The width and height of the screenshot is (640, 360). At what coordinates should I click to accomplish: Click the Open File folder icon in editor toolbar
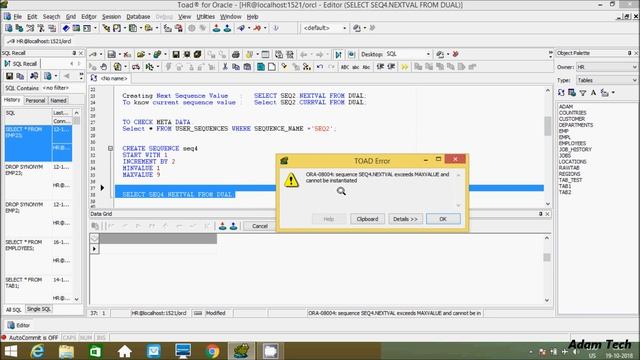[141, 54]
